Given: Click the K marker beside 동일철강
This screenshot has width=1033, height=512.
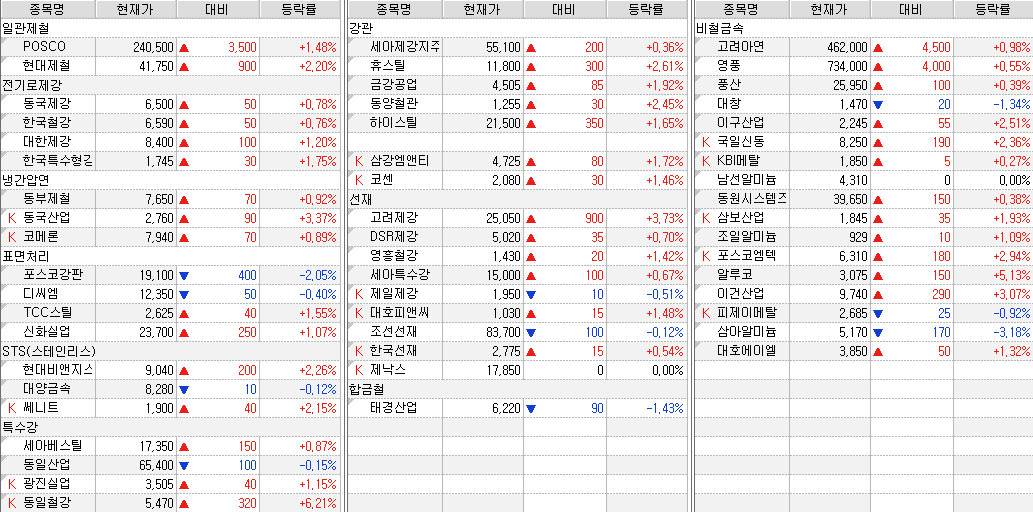Looking at the screenshot, I should [11, 503].
